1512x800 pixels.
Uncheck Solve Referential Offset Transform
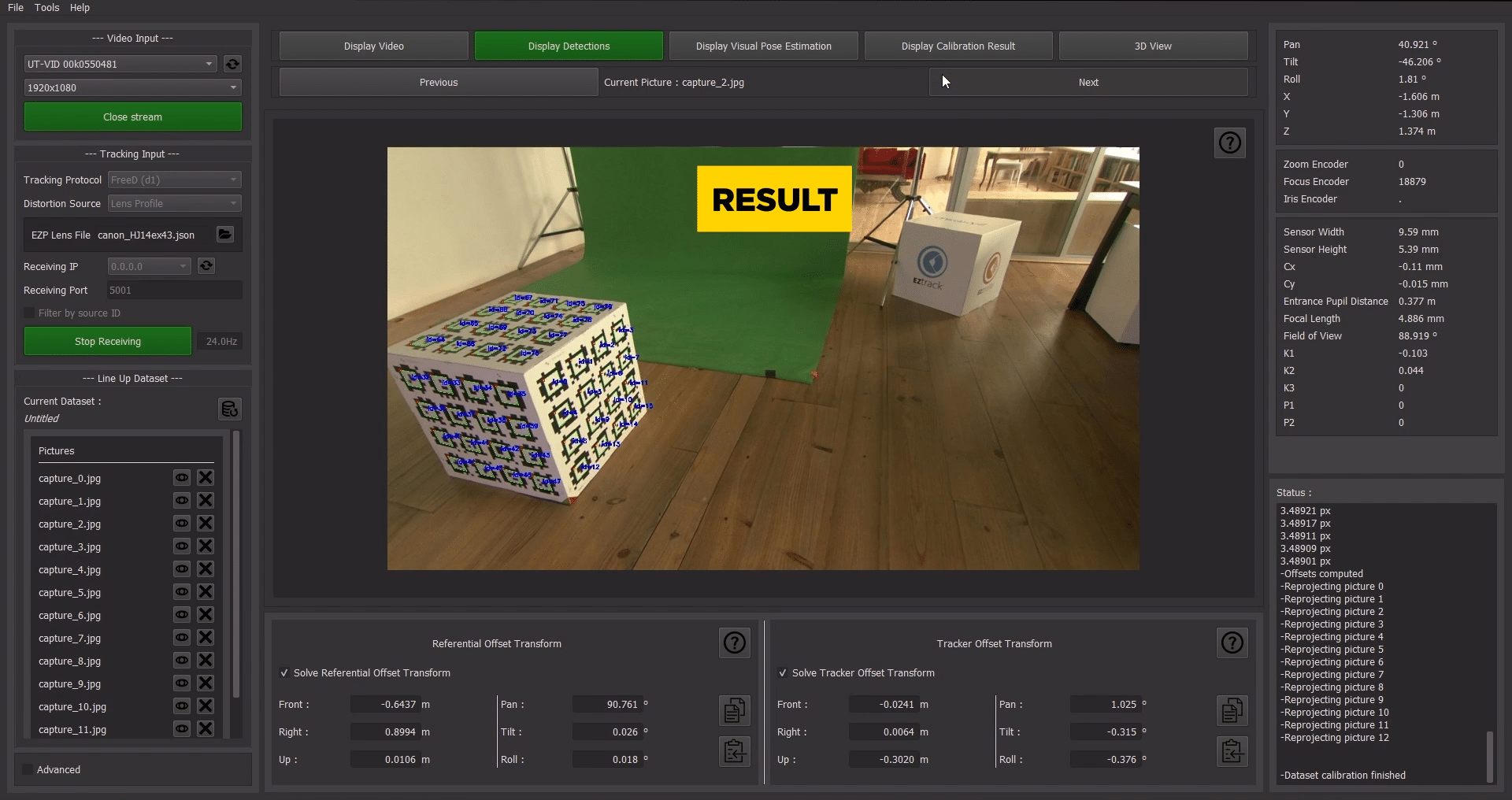coord(284,673)
